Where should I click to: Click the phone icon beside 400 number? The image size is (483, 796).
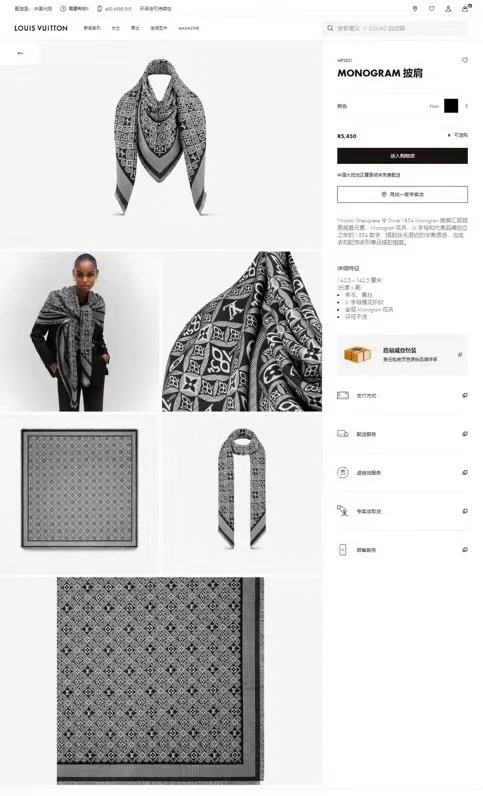click(100, 9)
